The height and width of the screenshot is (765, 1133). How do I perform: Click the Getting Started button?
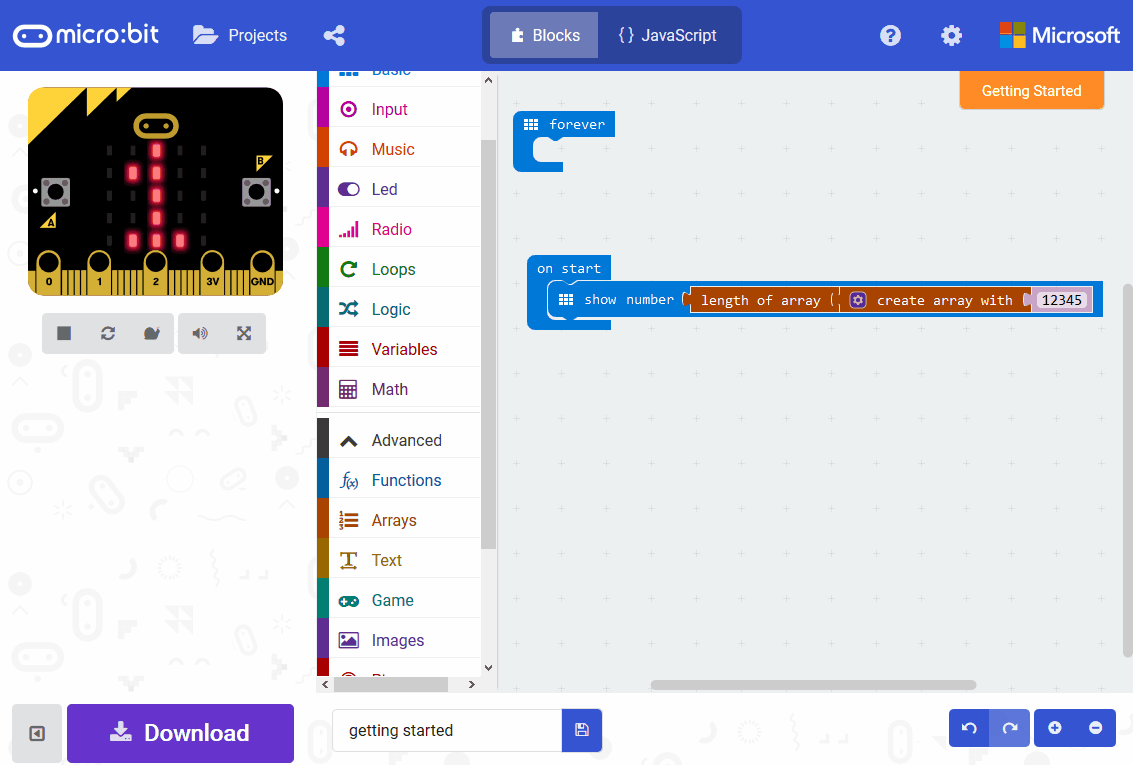pyautogui.click(x=1031, y=90)
